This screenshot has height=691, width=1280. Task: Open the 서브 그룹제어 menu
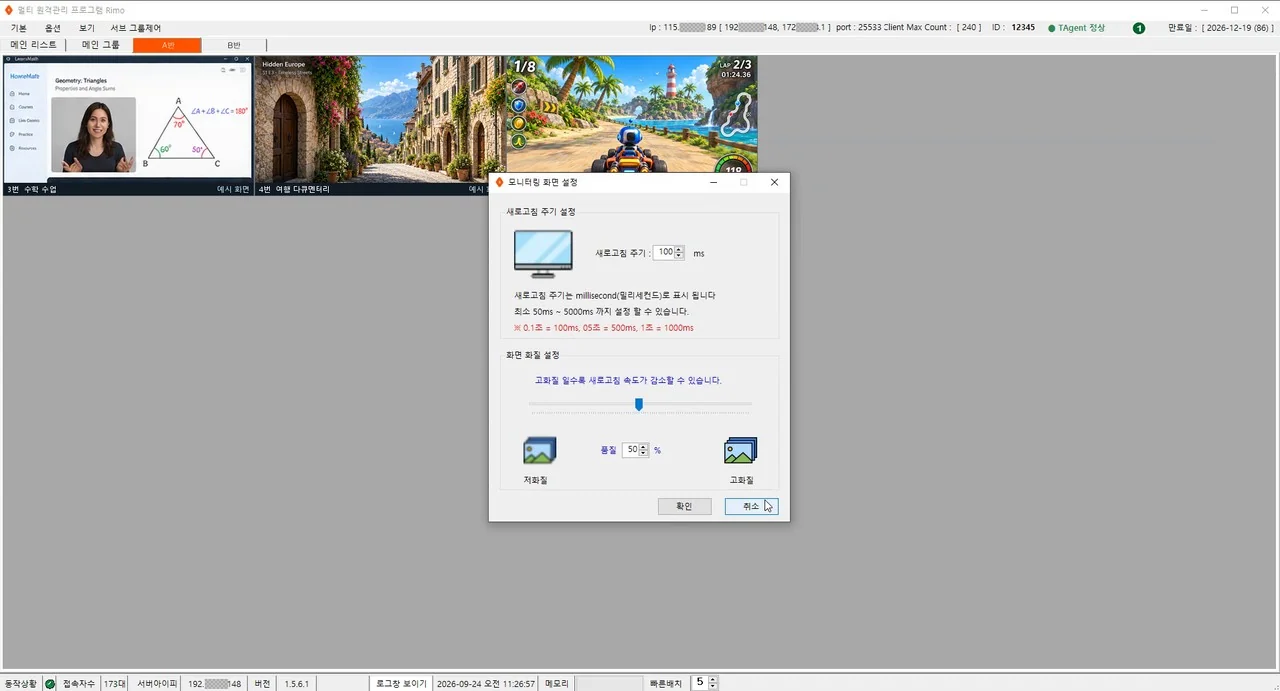point(135,28)
